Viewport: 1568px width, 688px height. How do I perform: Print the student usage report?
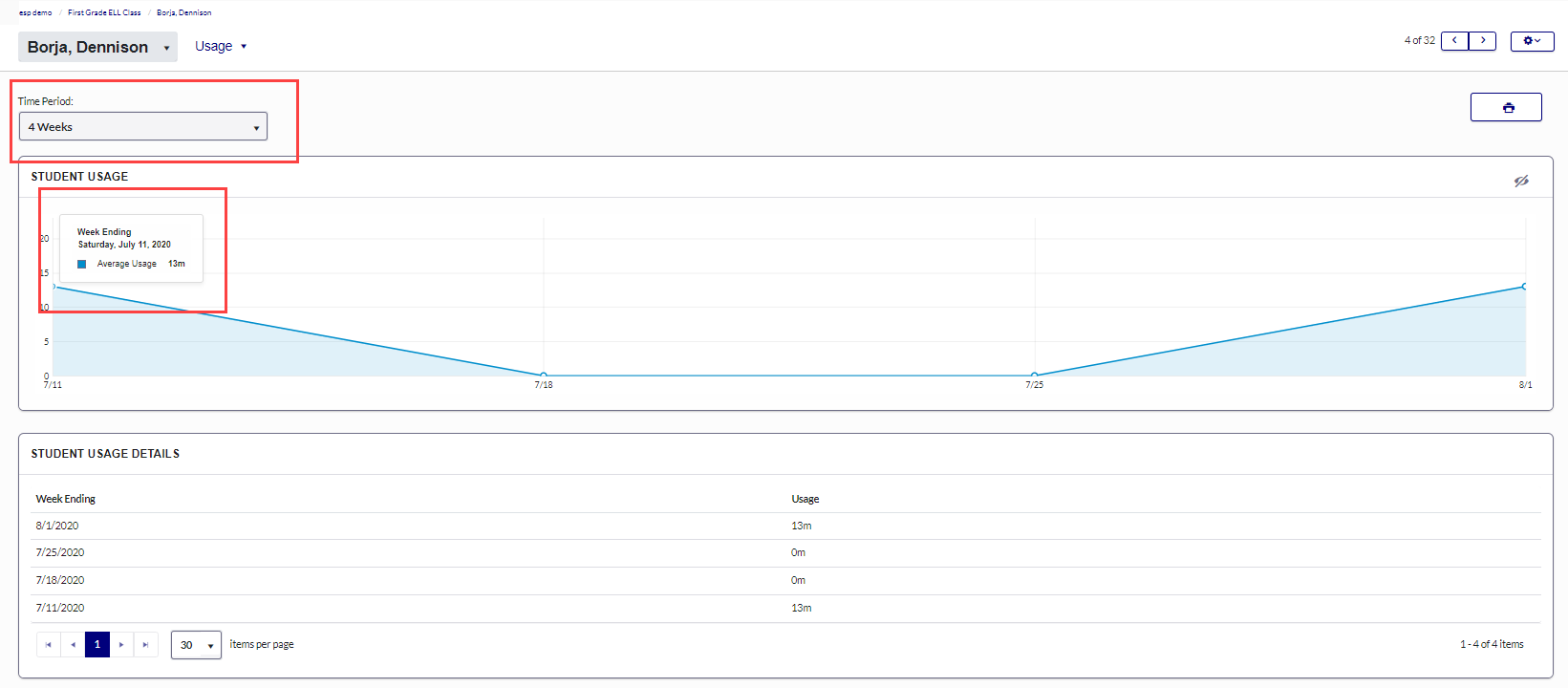[1505, 108]
